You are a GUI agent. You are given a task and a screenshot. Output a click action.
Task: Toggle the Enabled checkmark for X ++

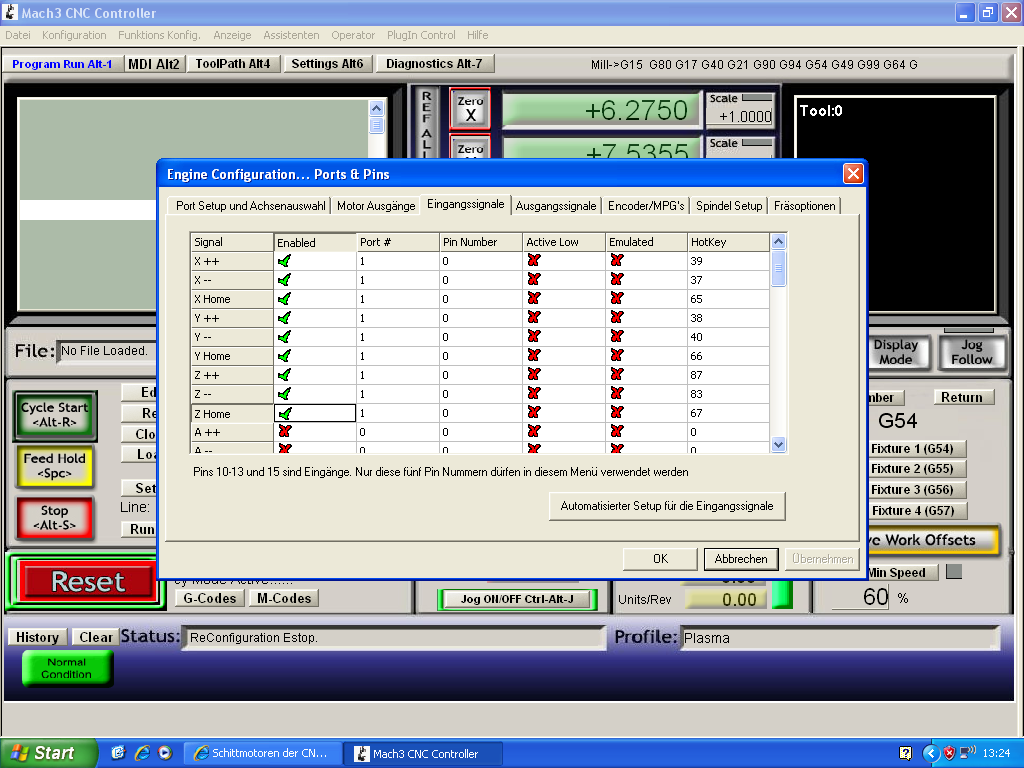(x=284, y=261)
